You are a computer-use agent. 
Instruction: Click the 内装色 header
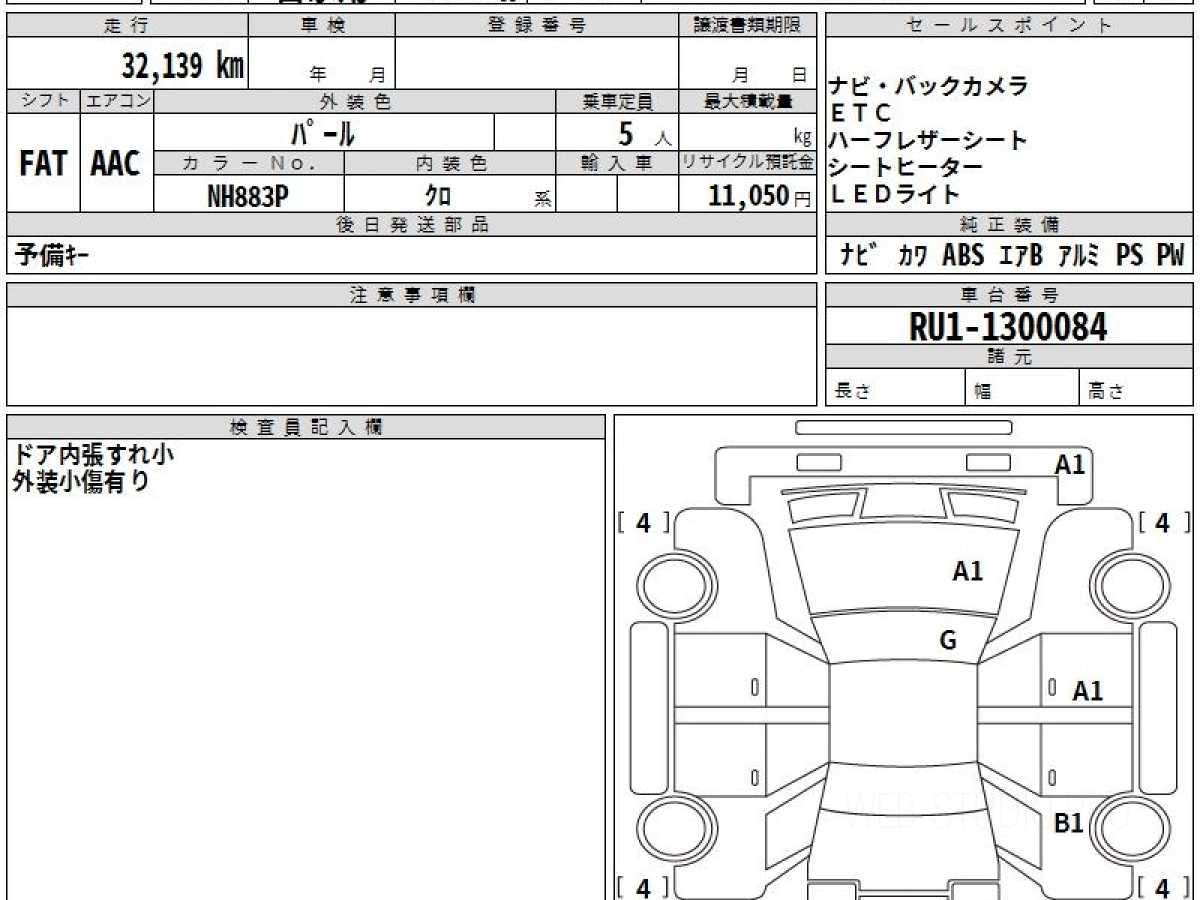[x=450, y=163]
